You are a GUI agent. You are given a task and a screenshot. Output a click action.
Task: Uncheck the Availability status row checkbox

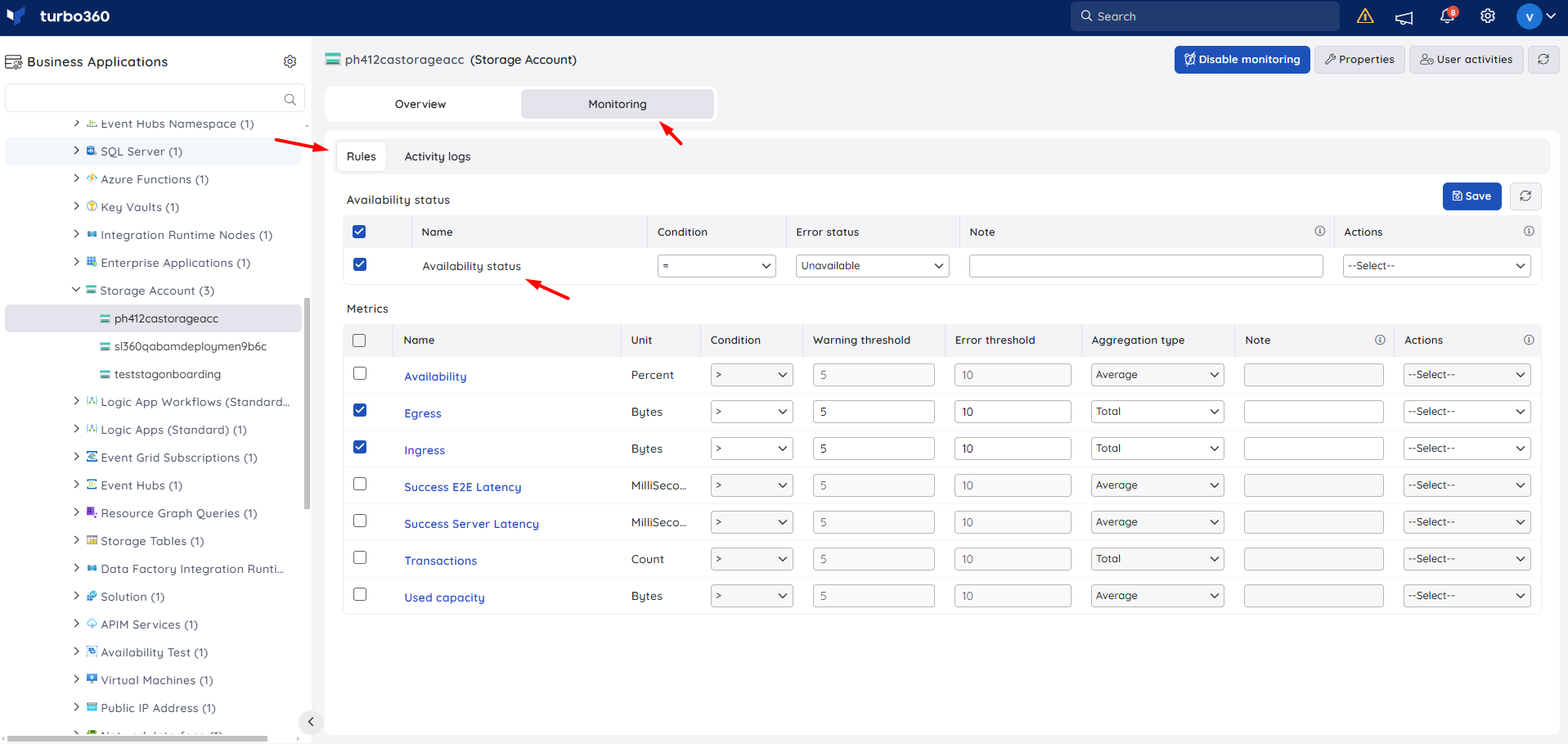(x=360, y=264)
